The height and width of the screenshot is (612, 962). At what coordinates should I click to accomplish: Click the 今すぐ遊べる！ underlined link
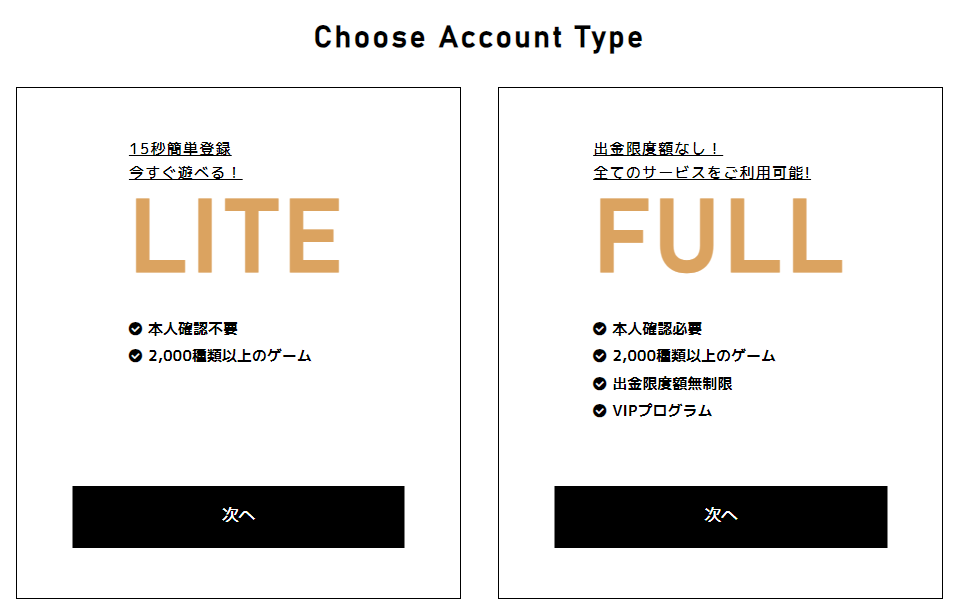point(185,173)
